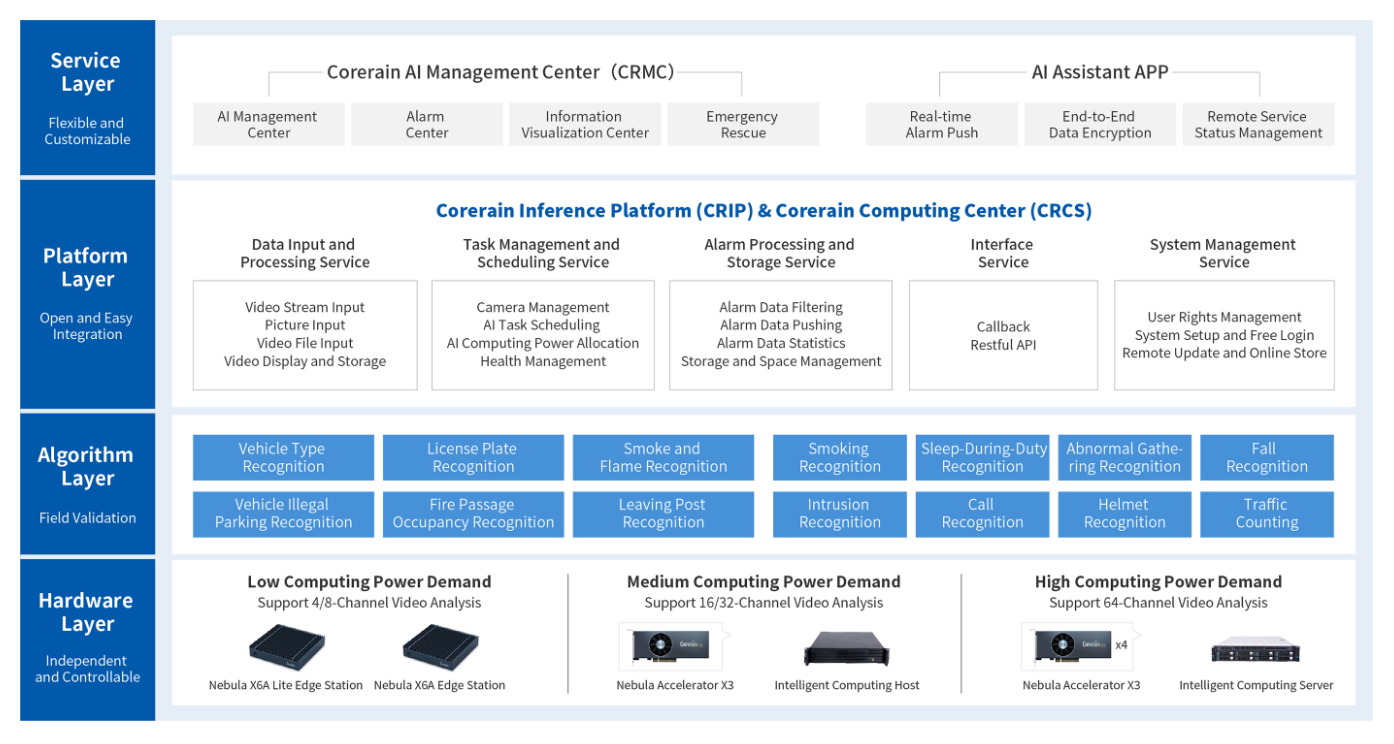
Task: Click the License Plate Recognition tile
Action: tap(472, 458)
